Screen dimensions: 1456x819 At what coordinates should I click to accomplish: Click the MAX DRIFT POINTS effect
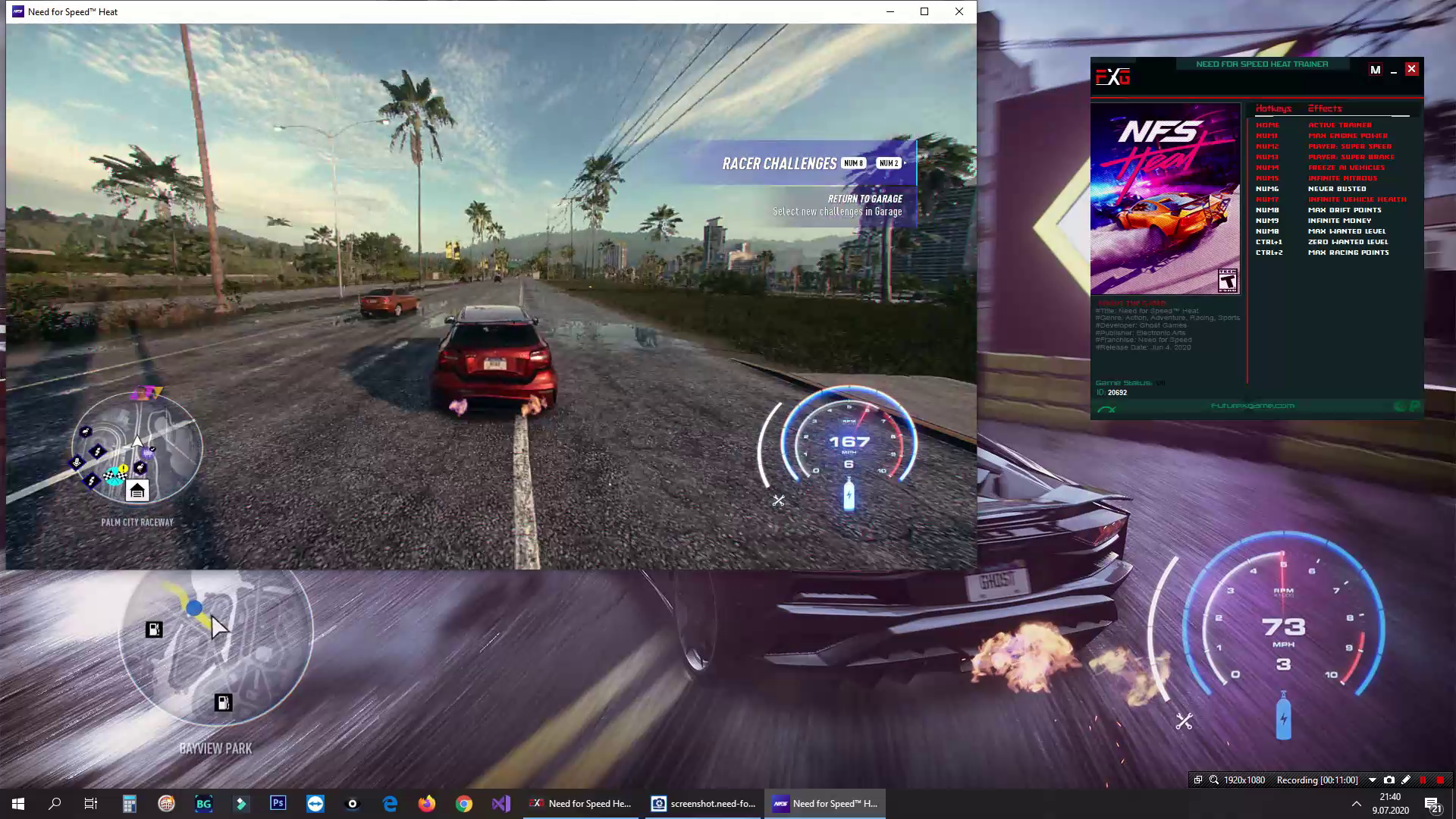[x=1345, y=210]
